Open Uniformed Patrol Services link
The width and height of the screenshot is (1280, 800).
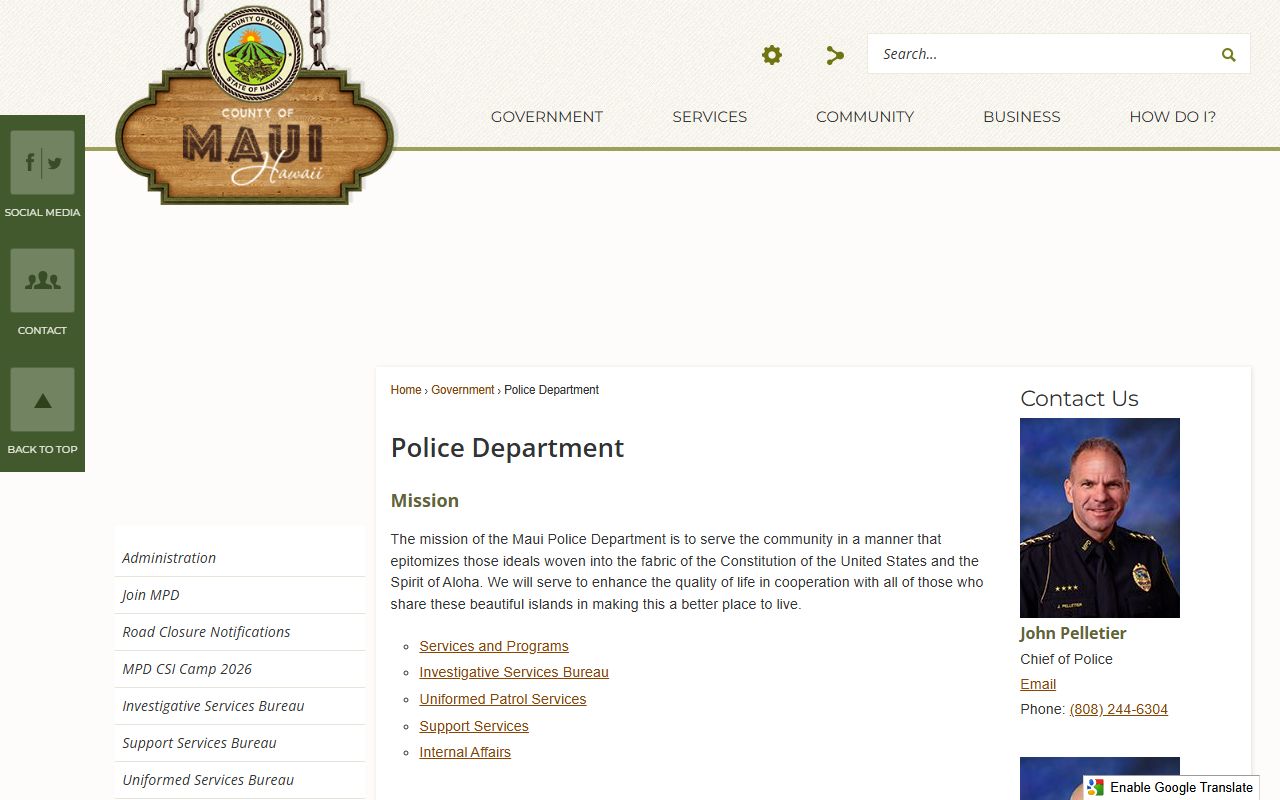(x=503, y=699)
